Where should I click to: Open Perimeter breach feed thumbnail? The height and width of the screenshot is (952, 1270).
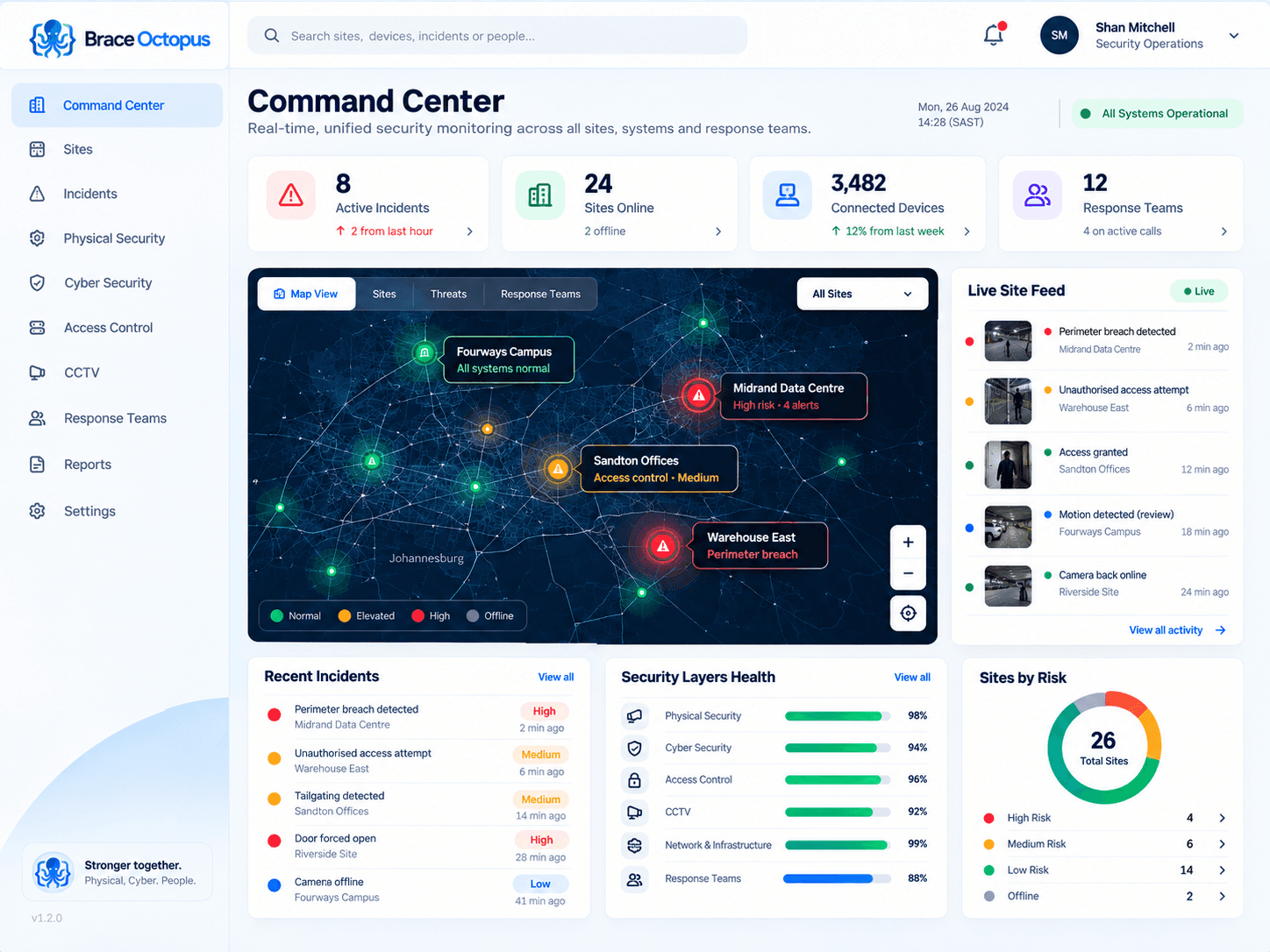tap(1008, 341)
